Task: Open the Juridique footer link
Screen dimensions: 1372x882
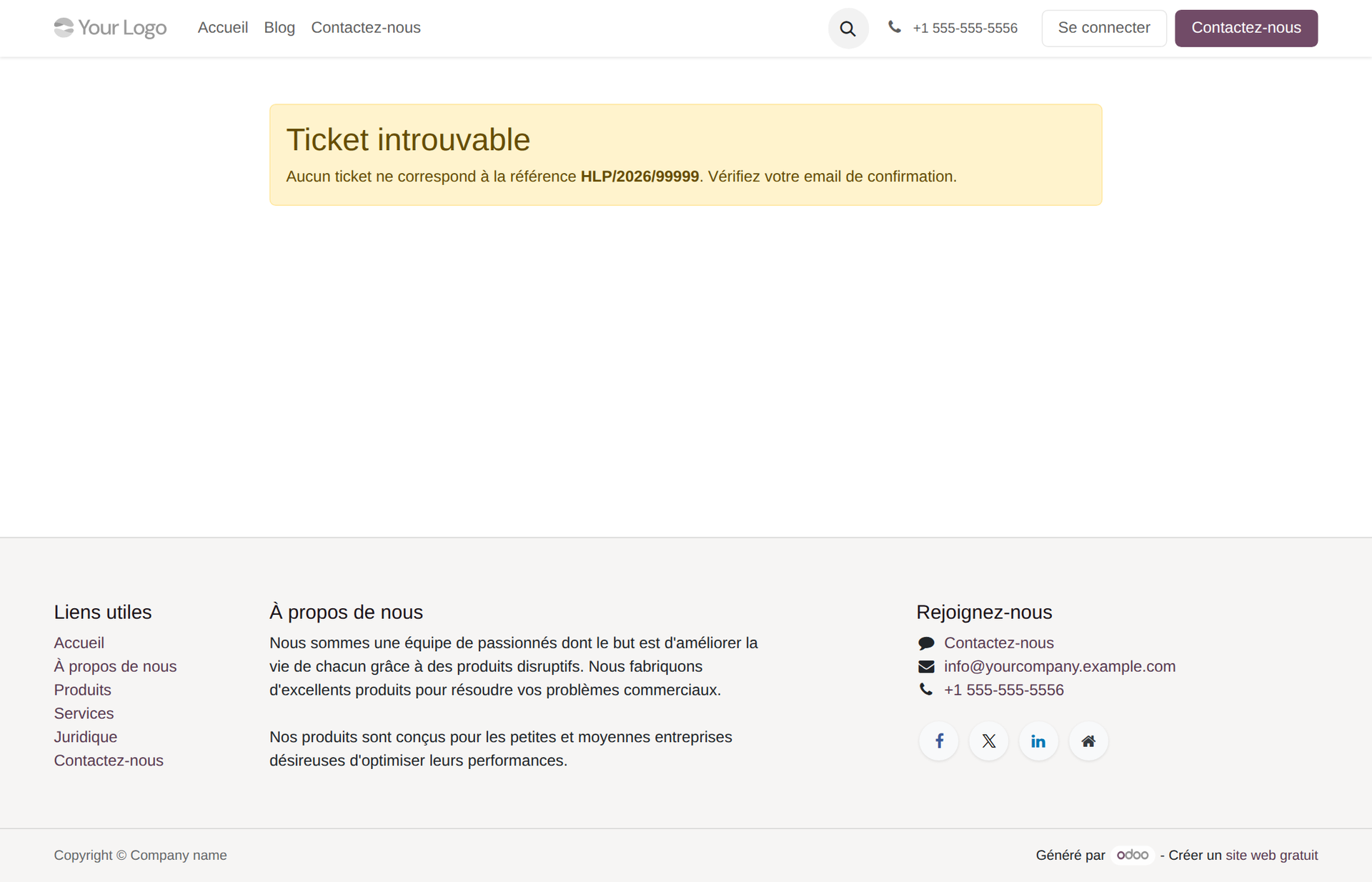Action: [x=85, y=737]
